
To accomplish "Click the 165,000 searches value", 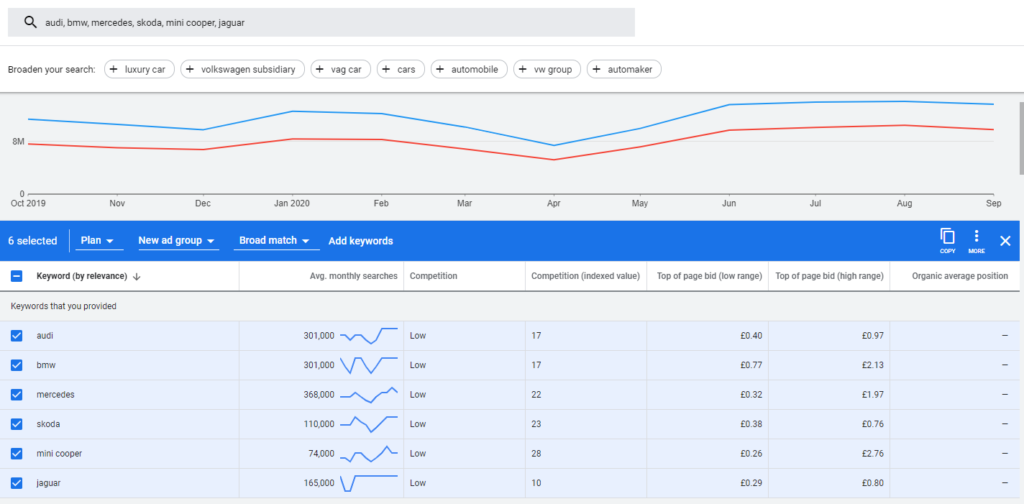I will 319,483.
